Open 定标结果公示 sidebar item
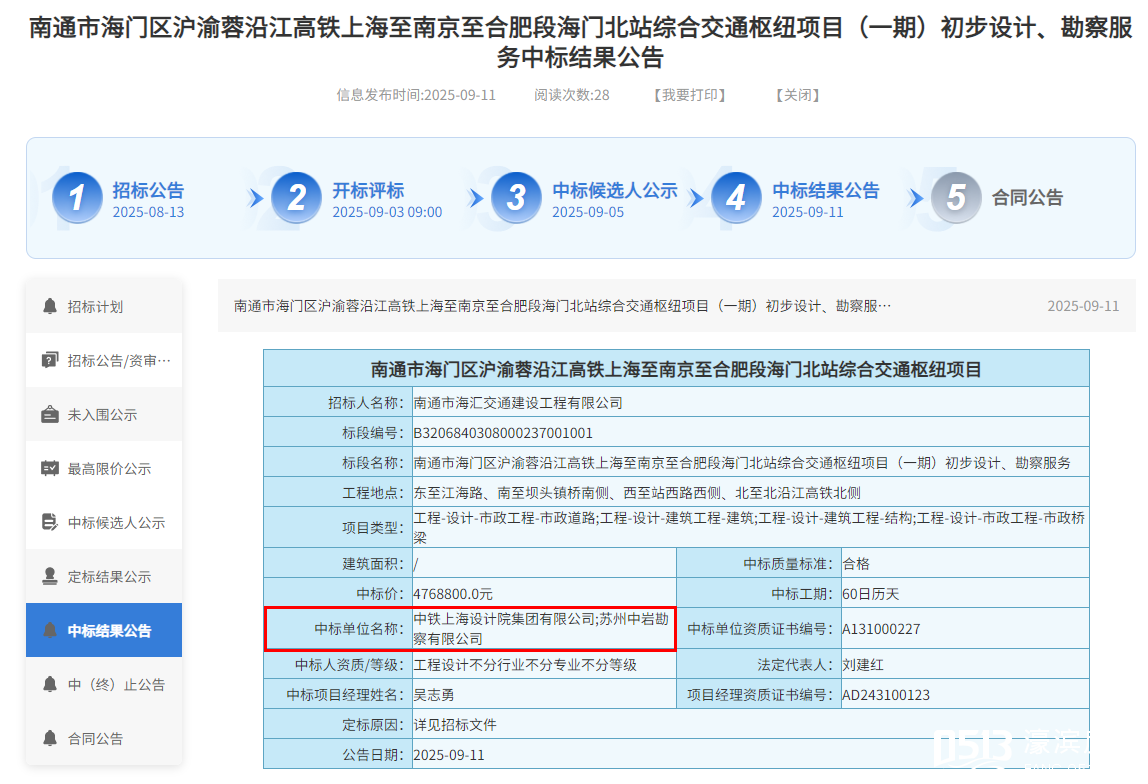The height and width of the screenshot is (784, 1148). click(109, 577)
